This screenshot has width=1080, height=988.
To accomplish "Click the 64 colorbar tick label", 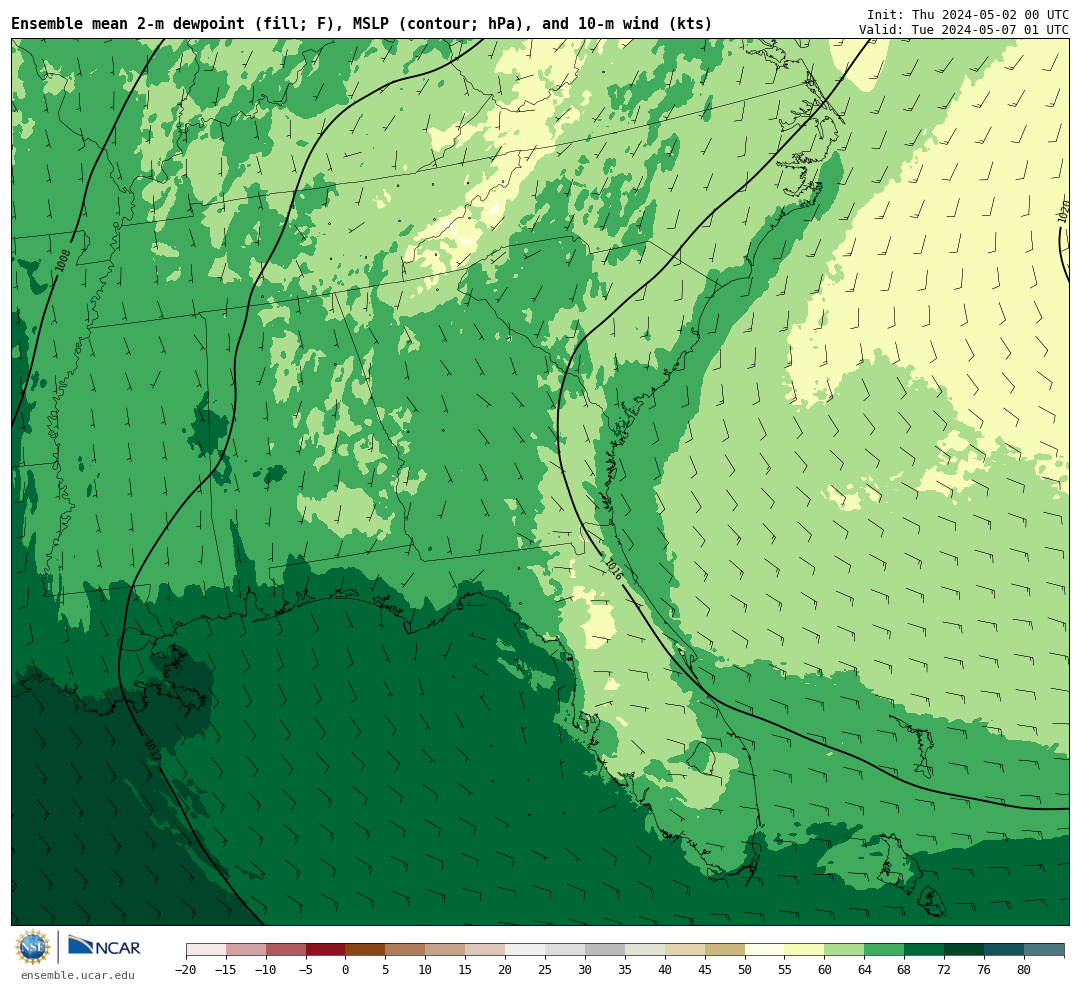I will (865, 969).
